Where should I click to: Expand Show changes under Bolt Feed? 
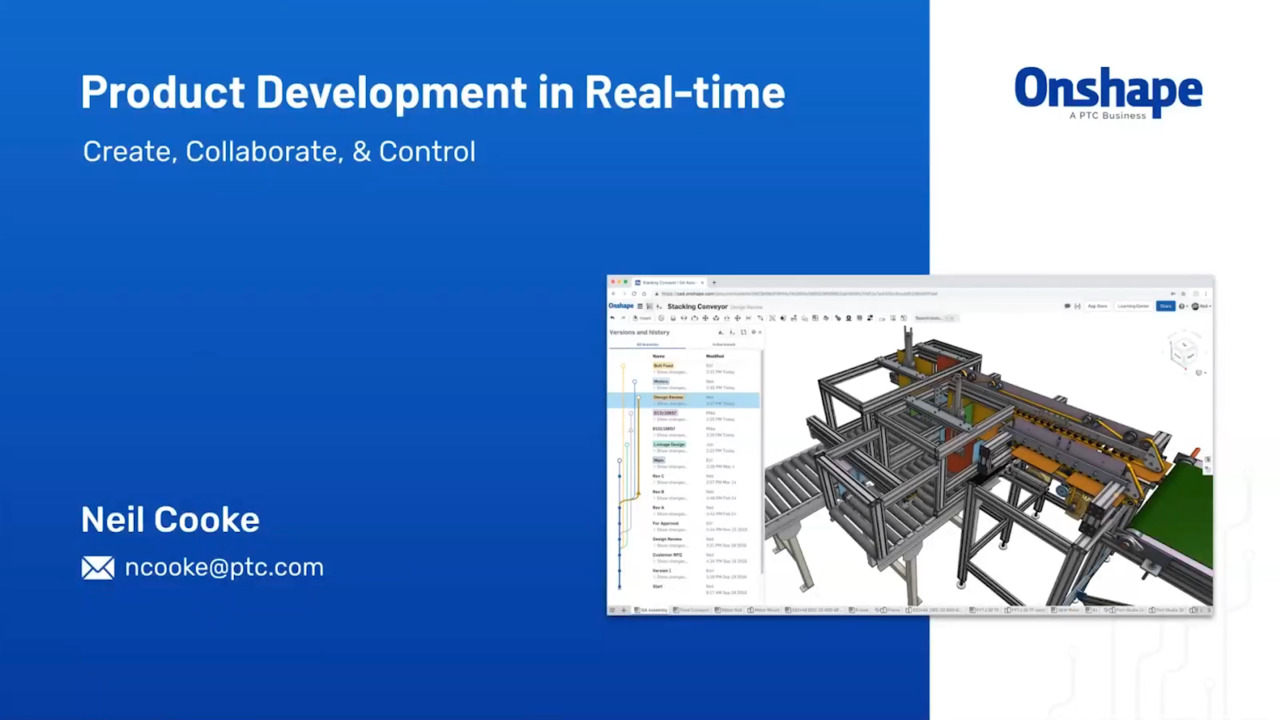tap(671, 372)
